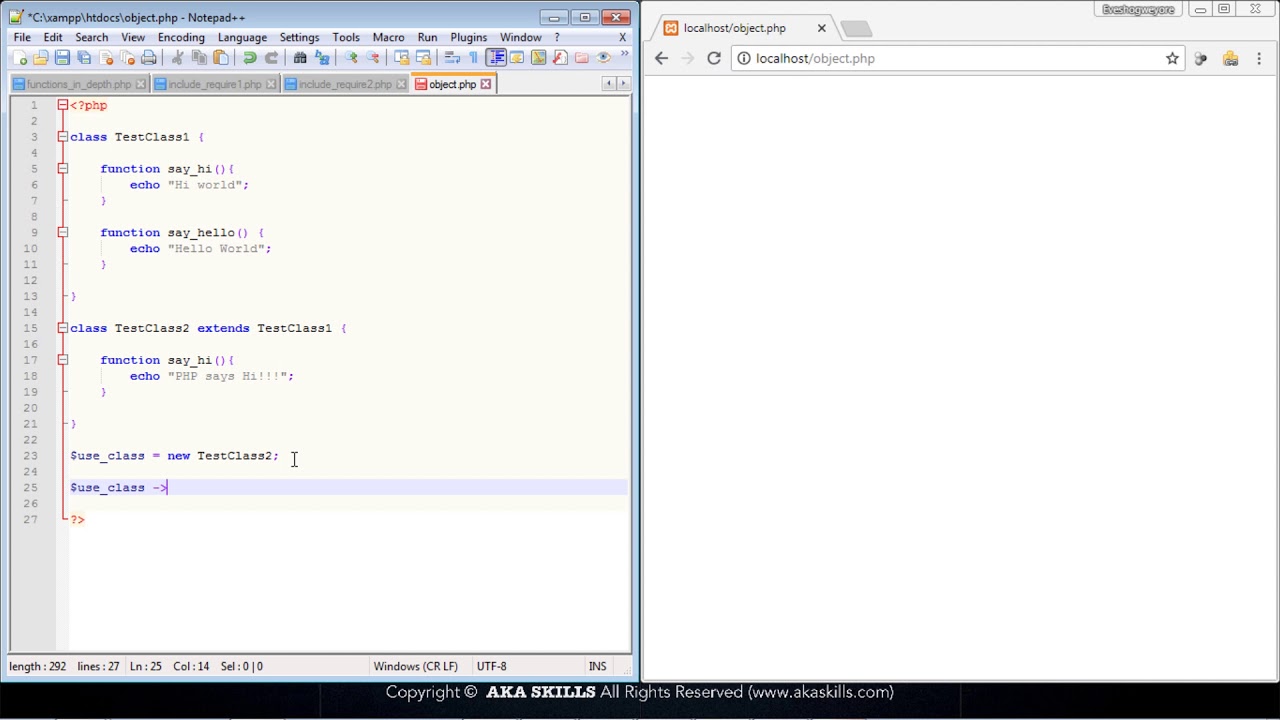Save the current file with Save icon
The image size is (1280, 720).
coord(62,58)
